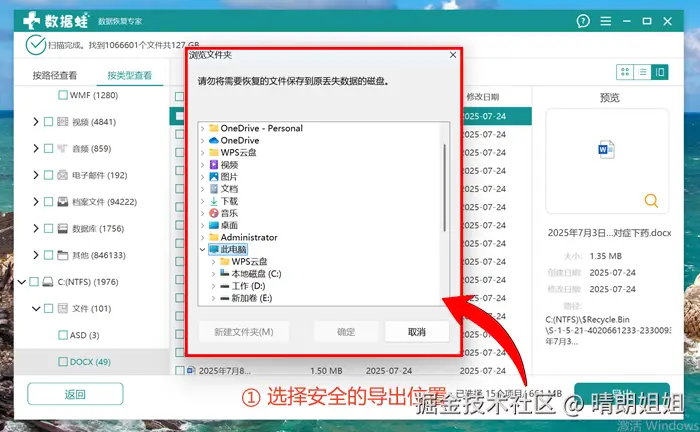Open the hamburger menu icon in title bar
The height and width of the screenshot is (432, 700).
[x=606, y=21]
